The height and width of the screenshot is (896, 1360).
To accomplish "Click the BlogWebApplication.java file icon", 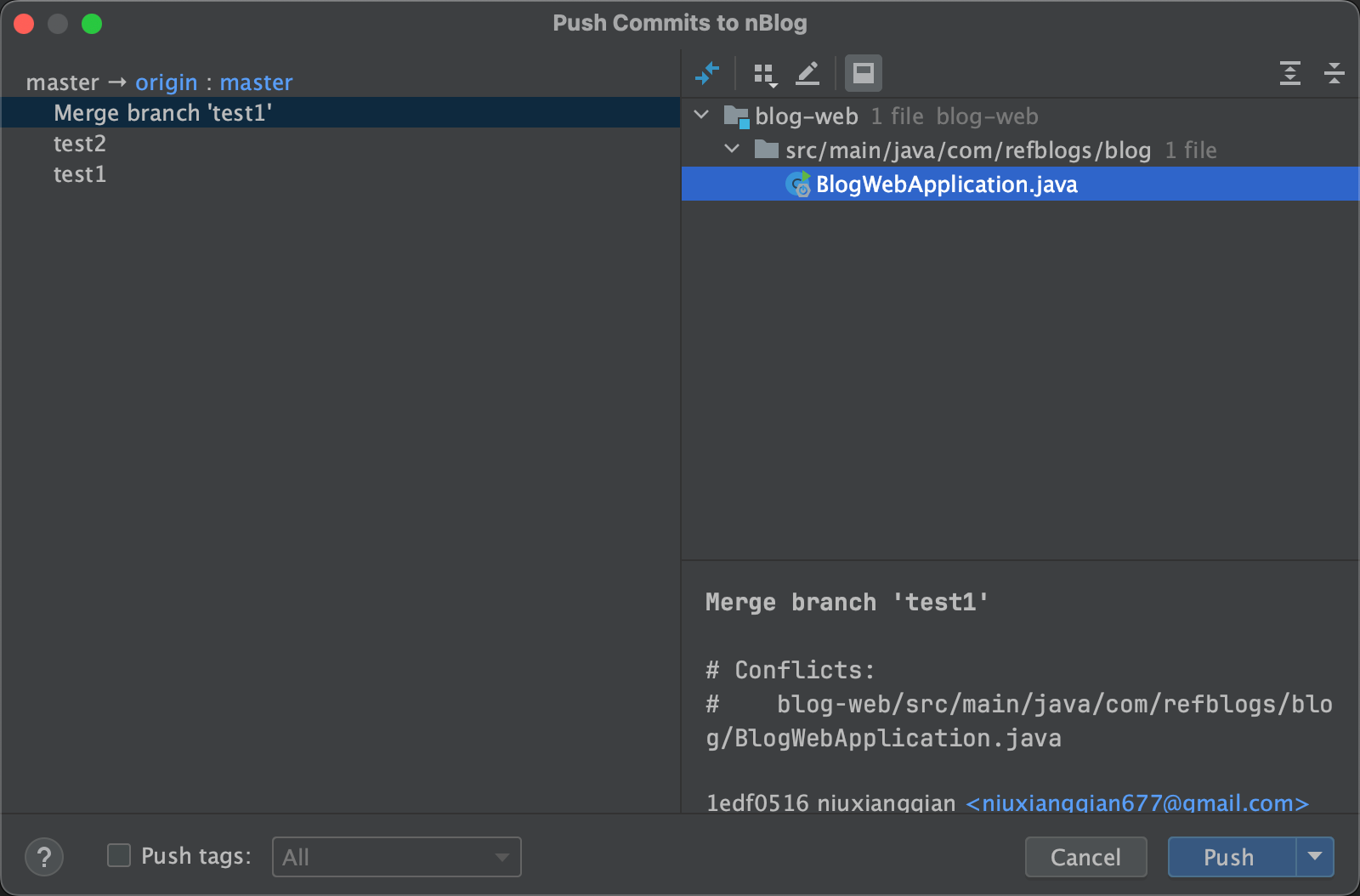I will [798, 184].
